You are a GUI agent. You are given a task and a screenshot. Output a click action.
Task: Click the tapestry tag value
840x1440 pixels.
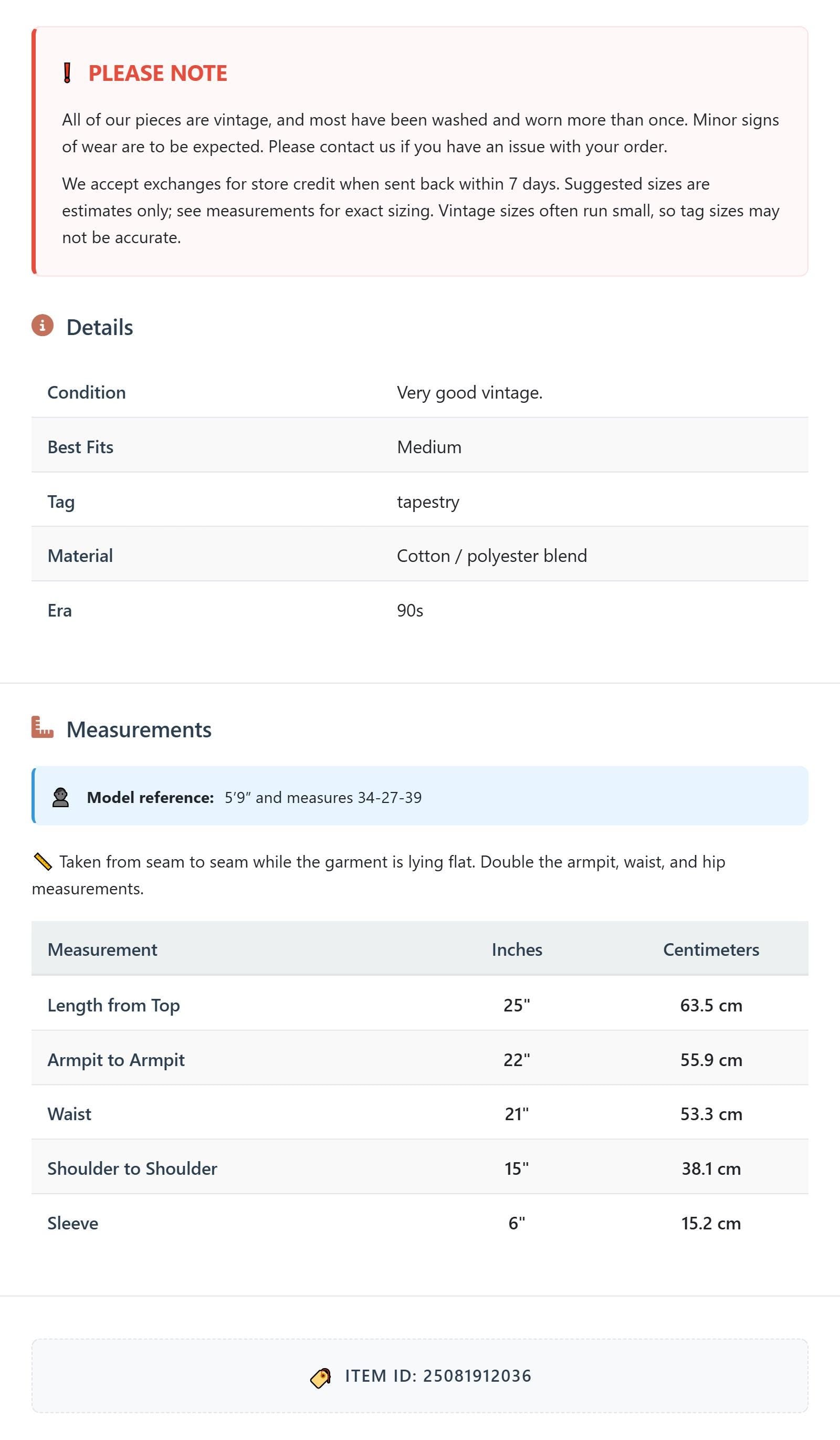coord(428,502)
